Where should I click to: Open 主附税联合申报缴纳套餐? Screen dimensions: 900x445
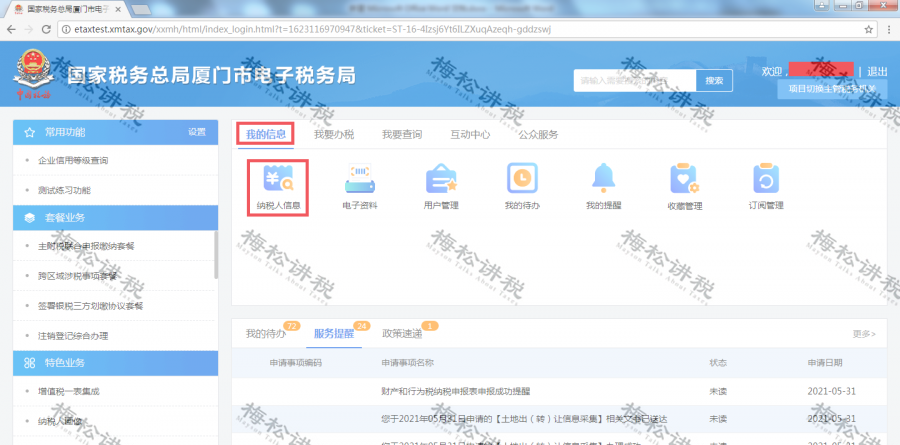pos(87,246)
